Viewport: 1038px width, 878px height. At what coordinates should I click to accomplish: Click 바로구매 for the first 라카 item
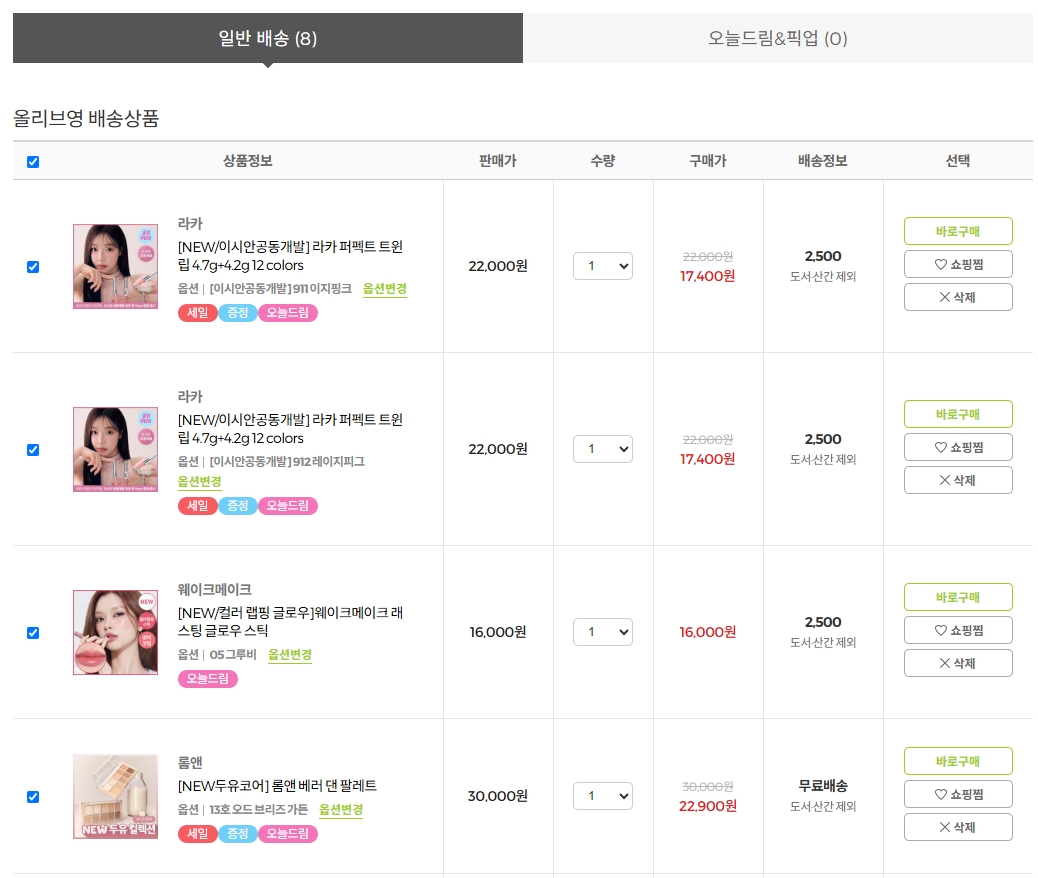(958, 231)
